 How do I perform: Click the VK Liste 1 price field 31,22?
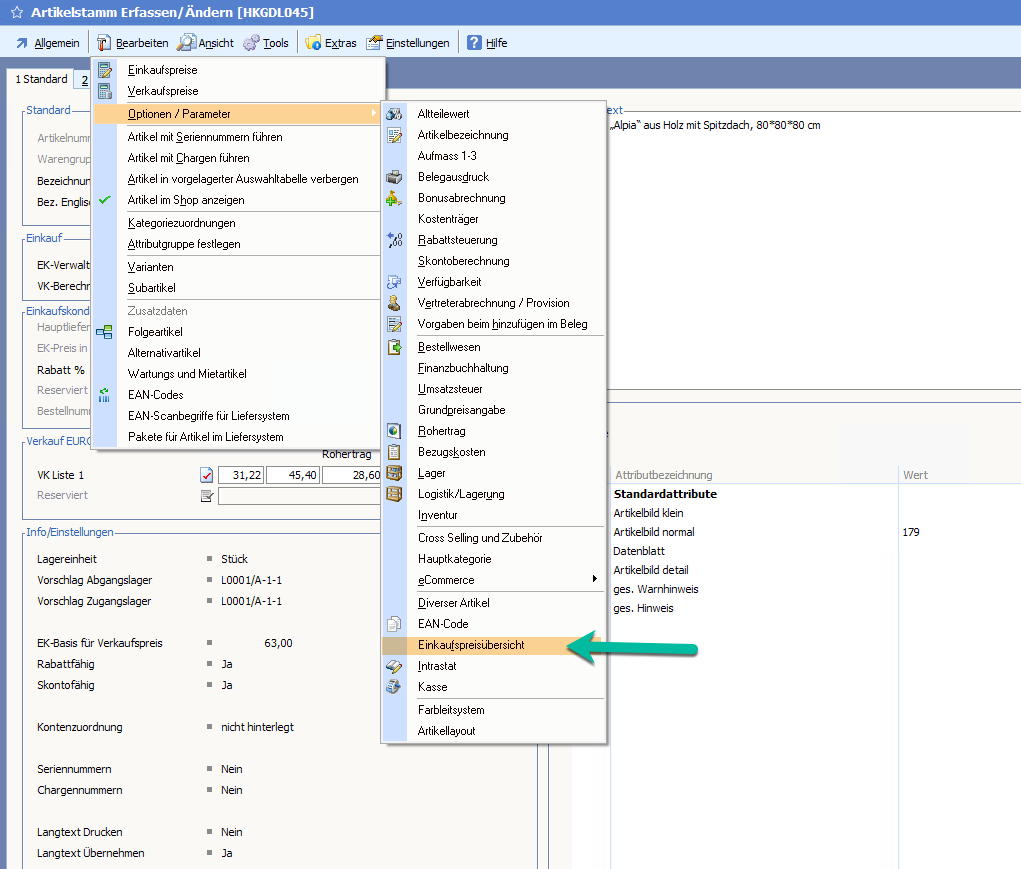click(240, 476)
